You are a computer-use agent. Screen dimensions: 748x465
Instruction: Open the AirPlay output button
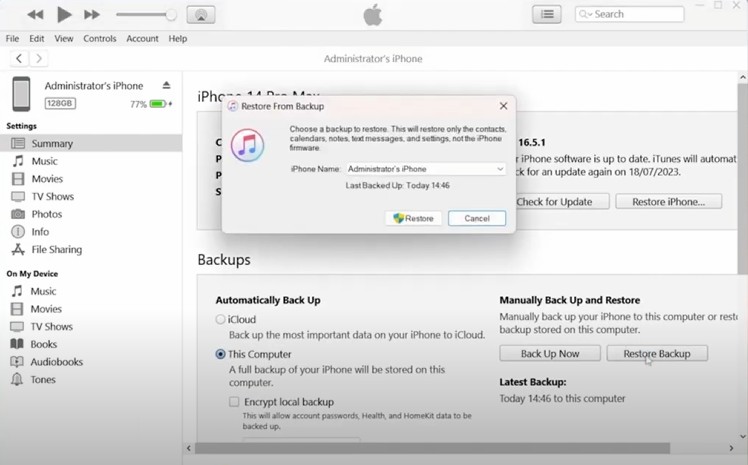(x=201, y=15)
